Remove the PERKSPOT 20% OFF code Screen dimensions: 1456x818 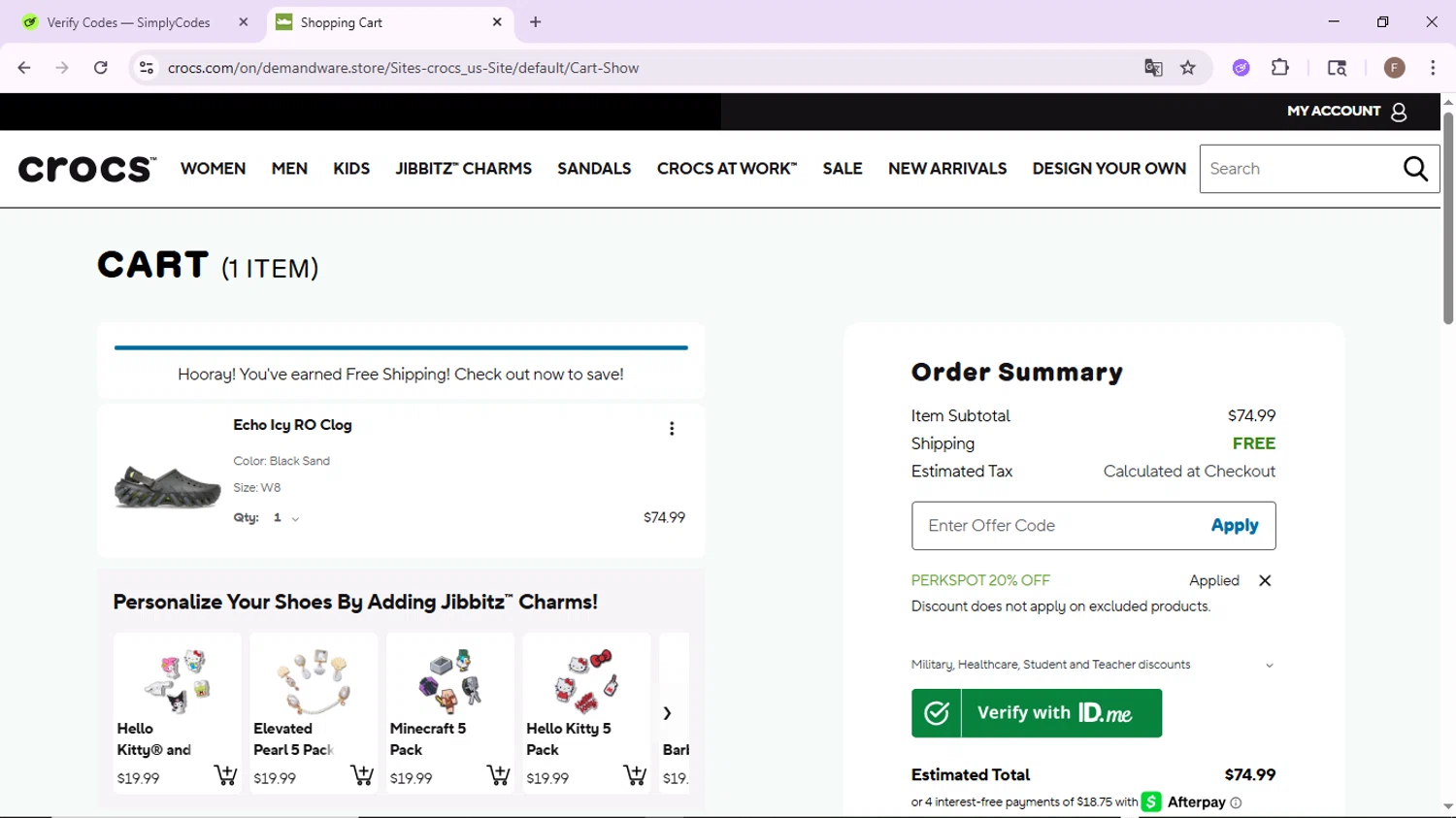pyautogui.click(x=1265, y=580)
